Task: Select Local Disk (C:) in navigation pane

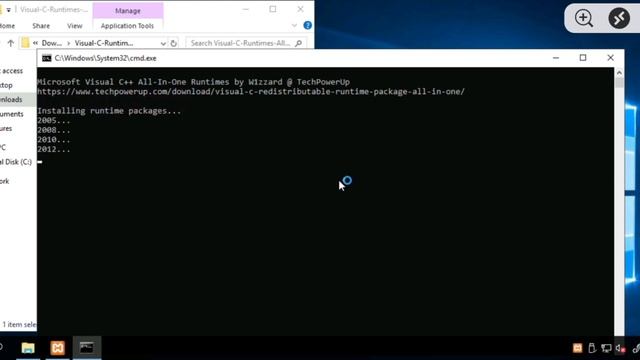Action: (x=16, y=162)
